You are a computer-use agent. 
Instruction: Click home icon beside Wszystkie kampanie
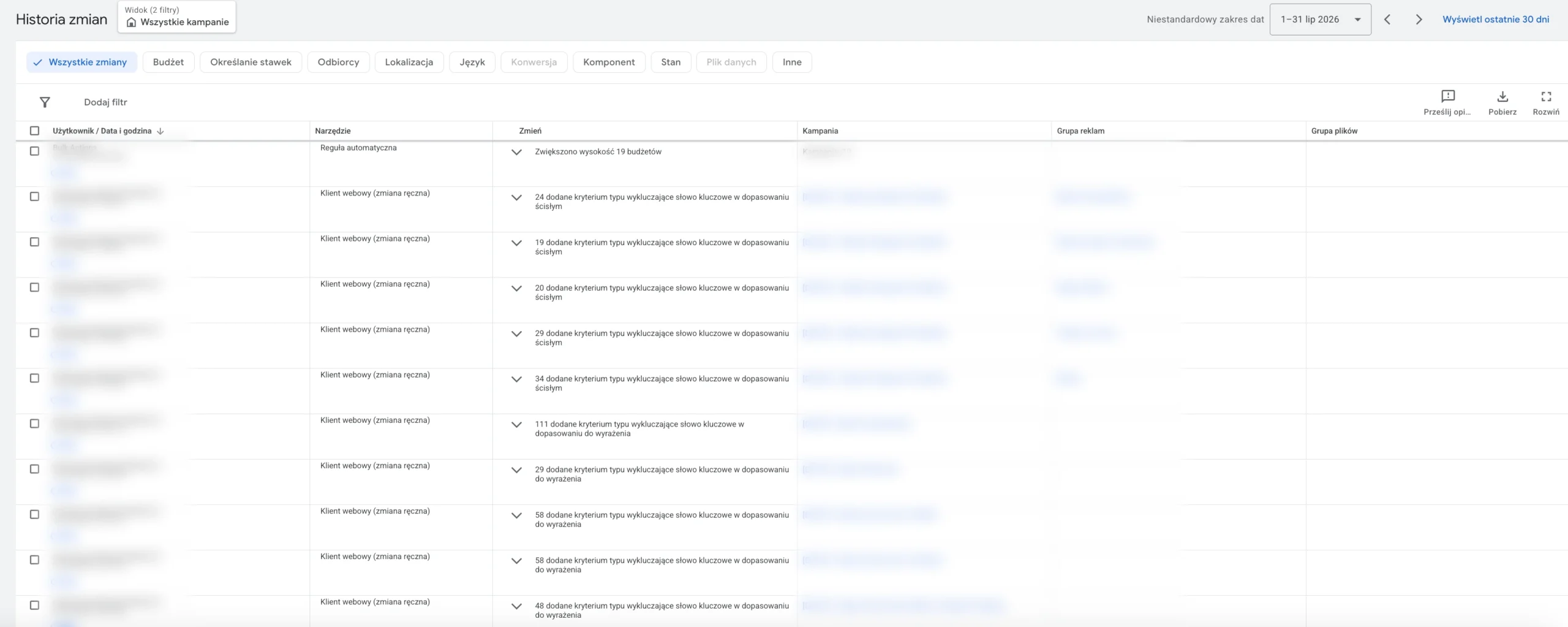[131, 22]
